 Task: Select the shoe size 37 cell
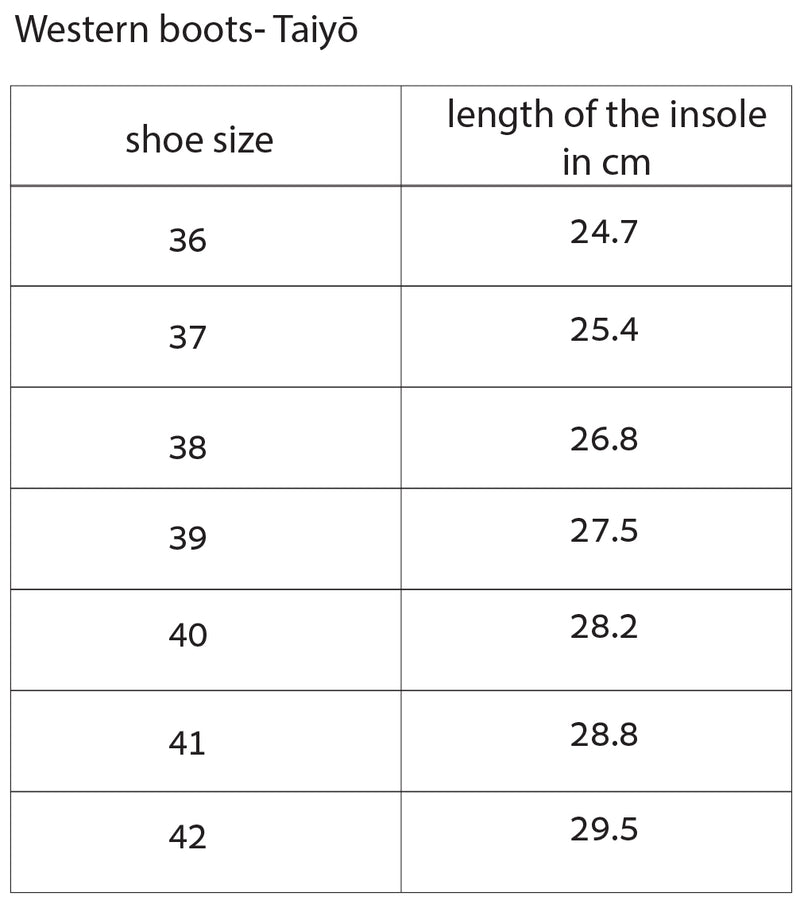[x=188, y=338]
